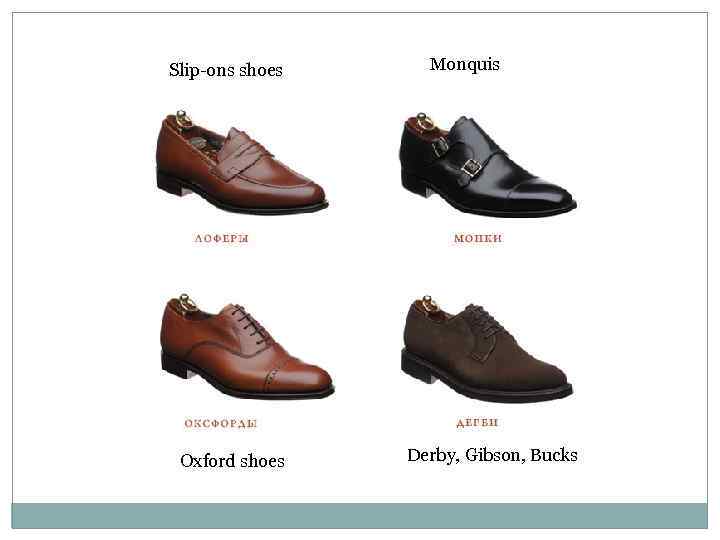Select the 'Oxford shoes' caption text
This screenshot has width=720, height=540.
pos(232,461)
